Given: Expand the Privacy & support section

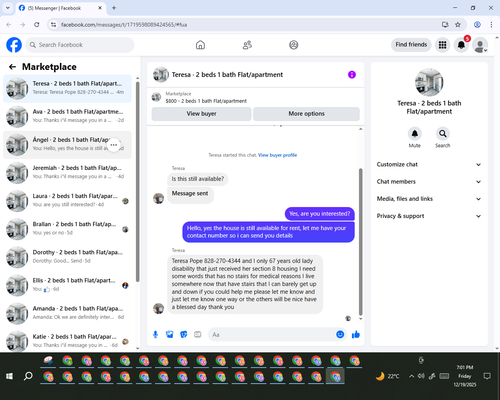Looking at the screenshot, I should [429, 216].
